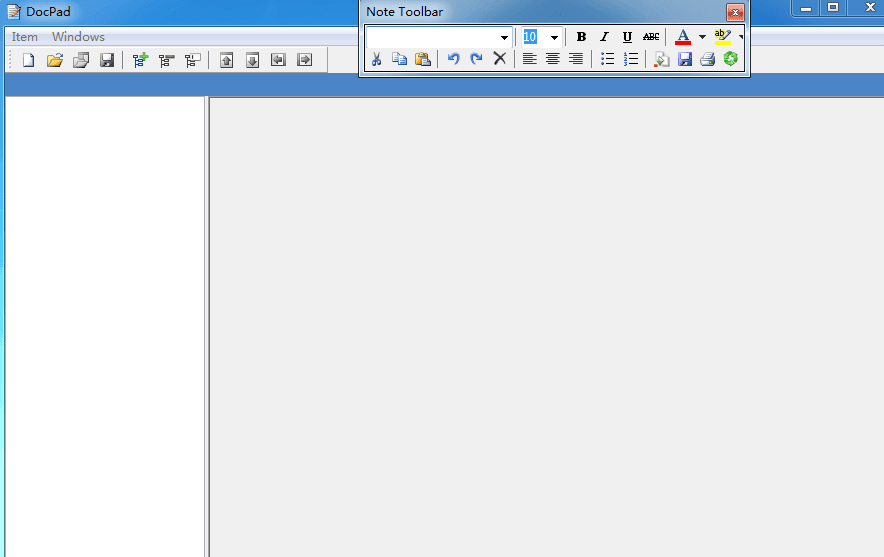Toggle Bold formatting
The image size is (884, 557).
coord(581,37)
